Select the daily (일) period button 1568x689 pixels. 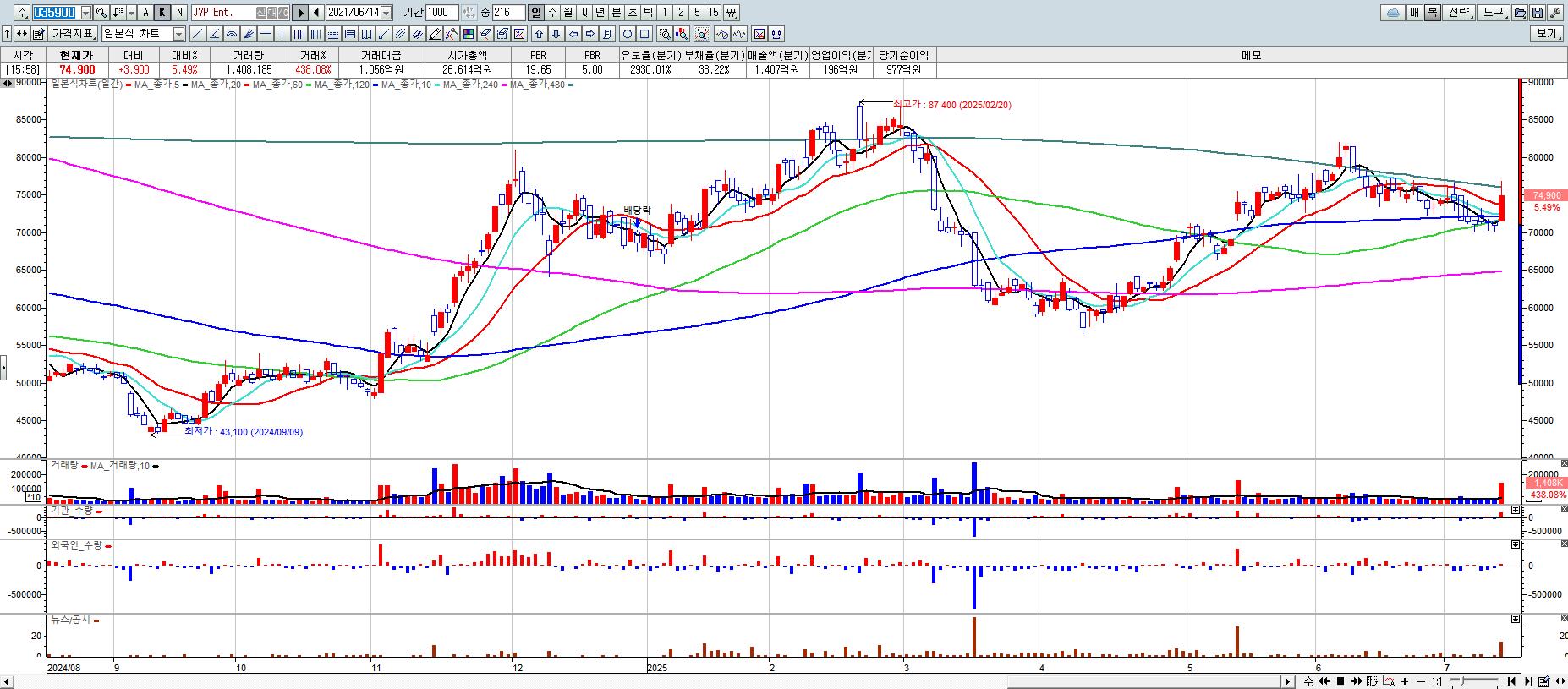tap(536, 13)
